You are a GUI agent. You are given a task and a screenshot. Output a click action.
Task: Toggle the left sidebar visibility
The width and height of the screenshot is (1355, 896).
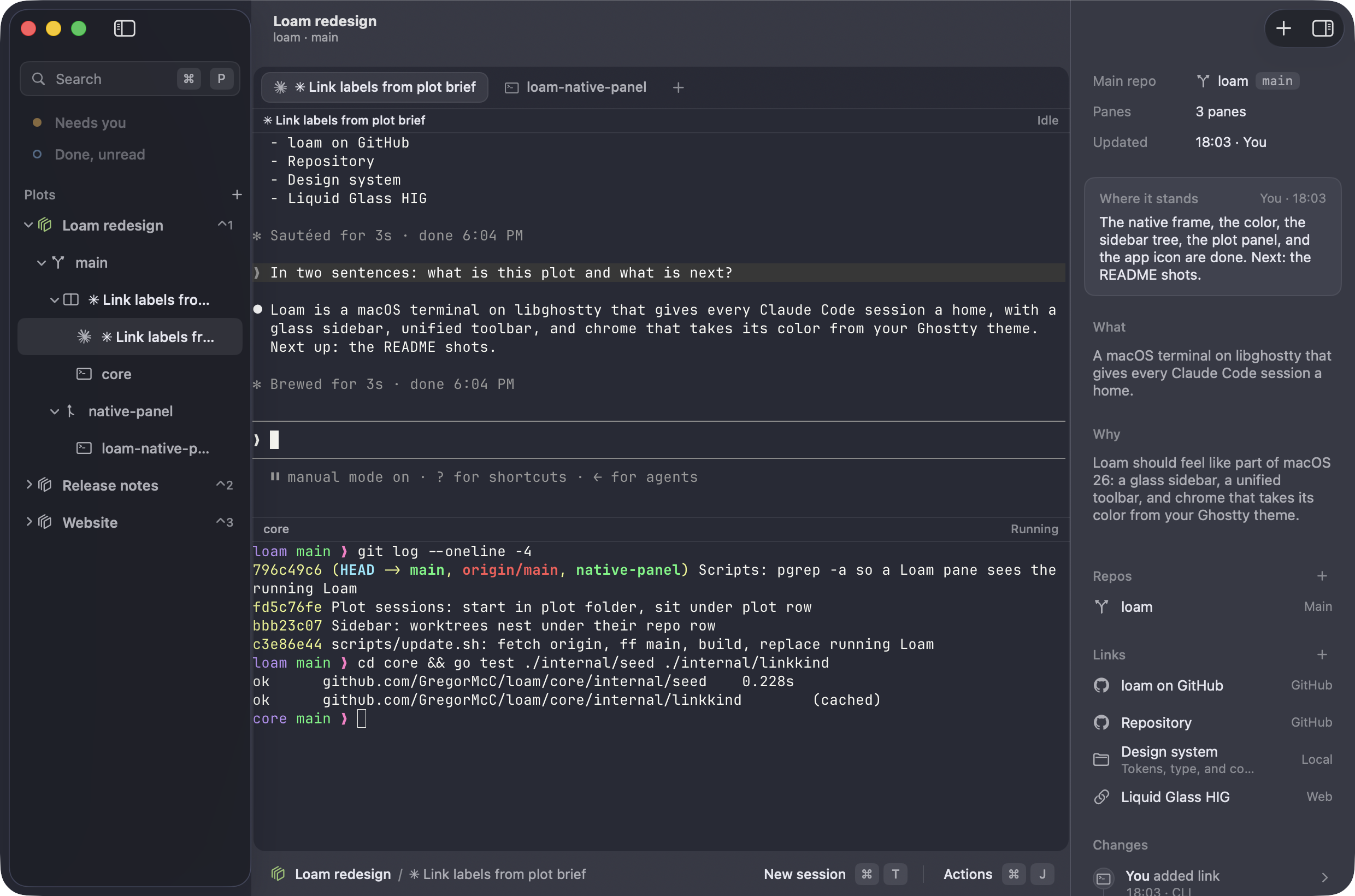click(125, 28)
